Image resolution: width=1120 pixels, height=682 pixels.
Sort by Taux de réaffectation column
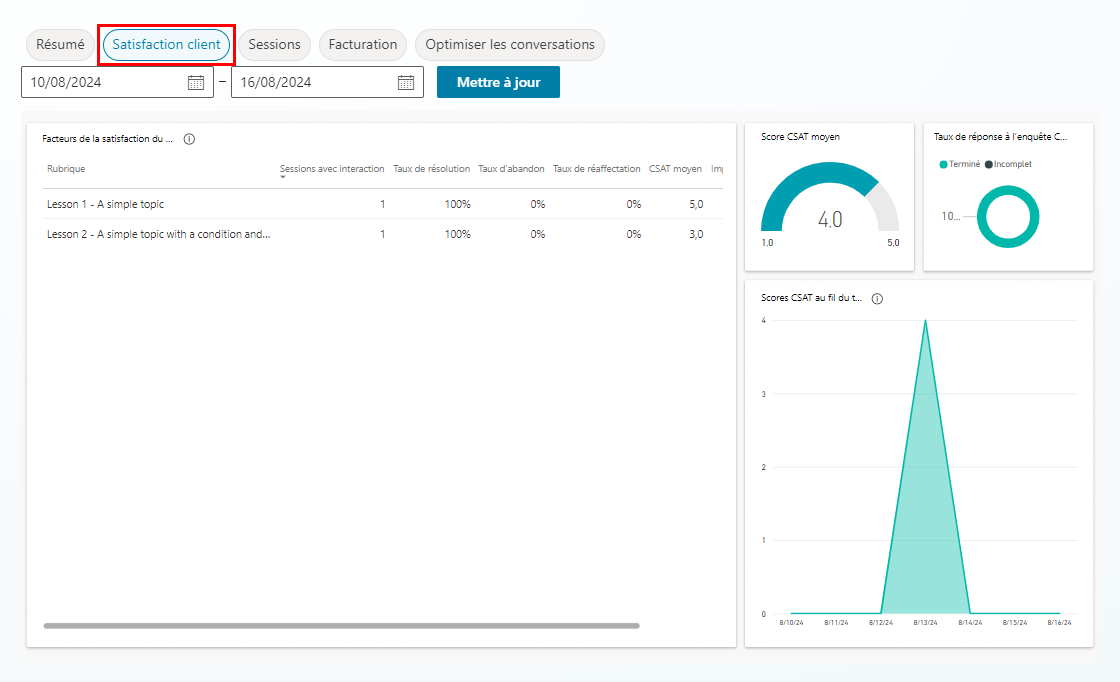(596, 169)
